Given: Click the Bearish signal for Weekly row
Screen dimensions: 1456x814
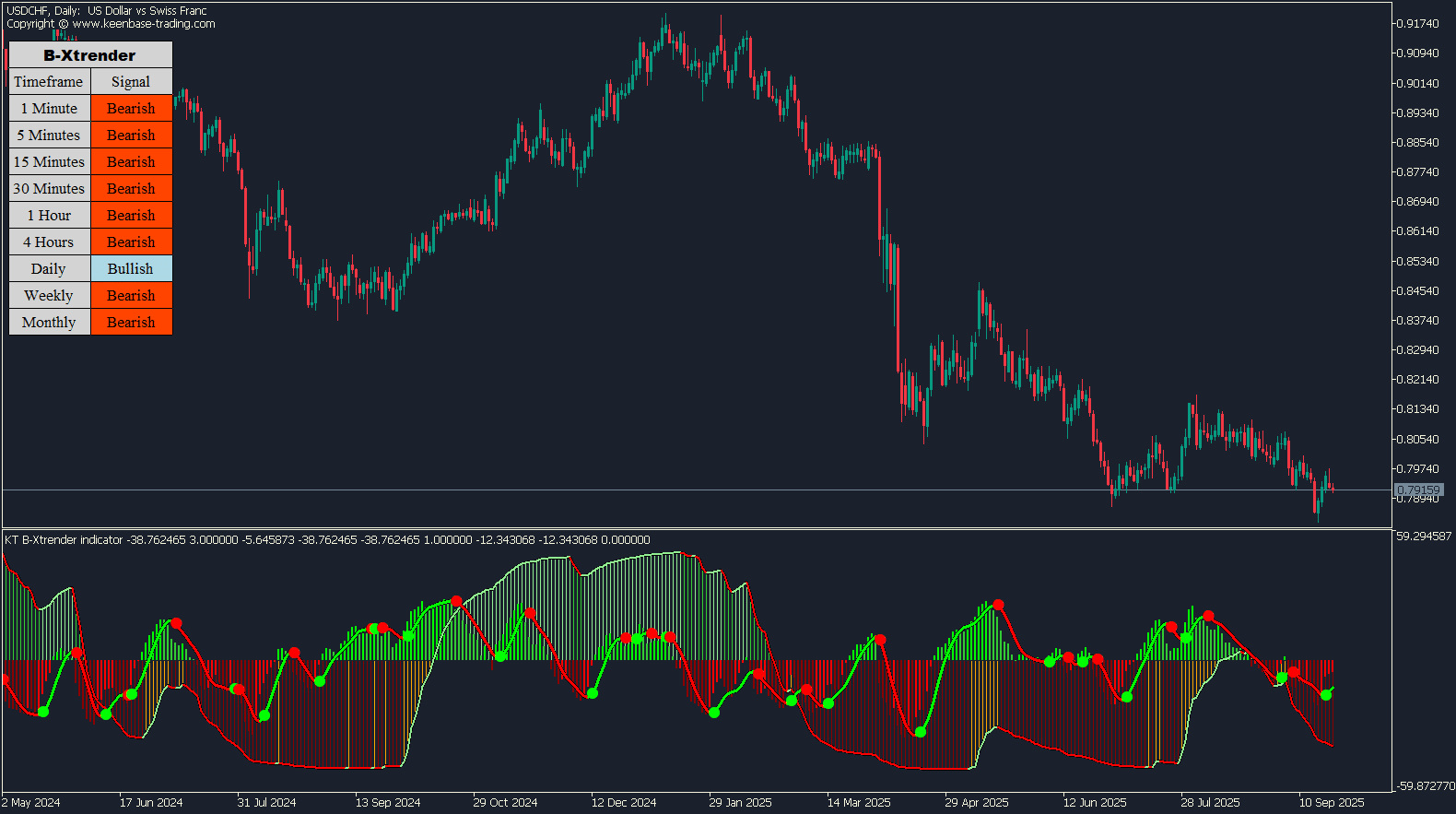Looking at the screenshot, I should pyautogui.click(x=131, y=296).
